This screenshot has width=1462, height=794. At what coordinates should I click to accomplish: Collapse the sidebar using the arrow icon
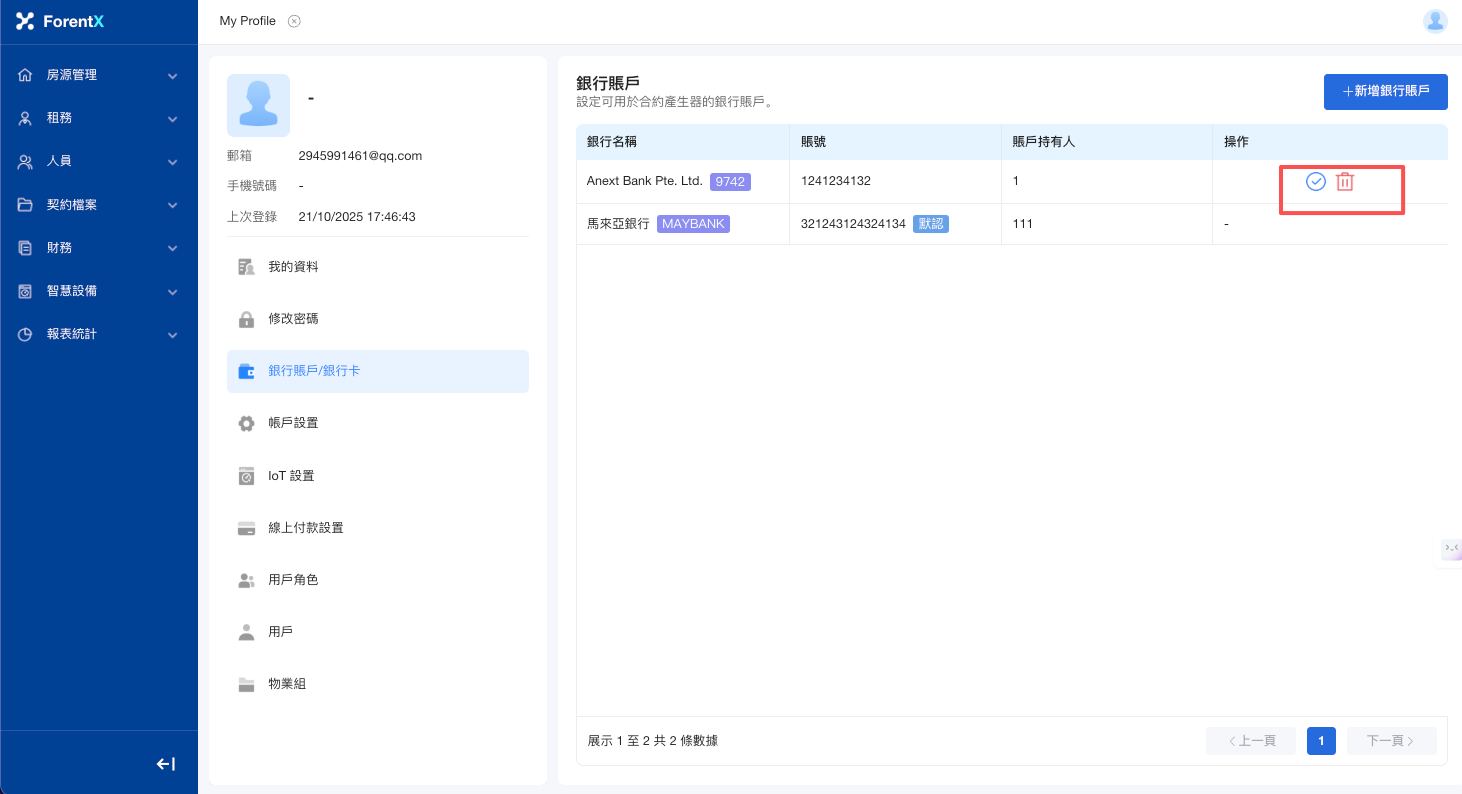[166, 764]
